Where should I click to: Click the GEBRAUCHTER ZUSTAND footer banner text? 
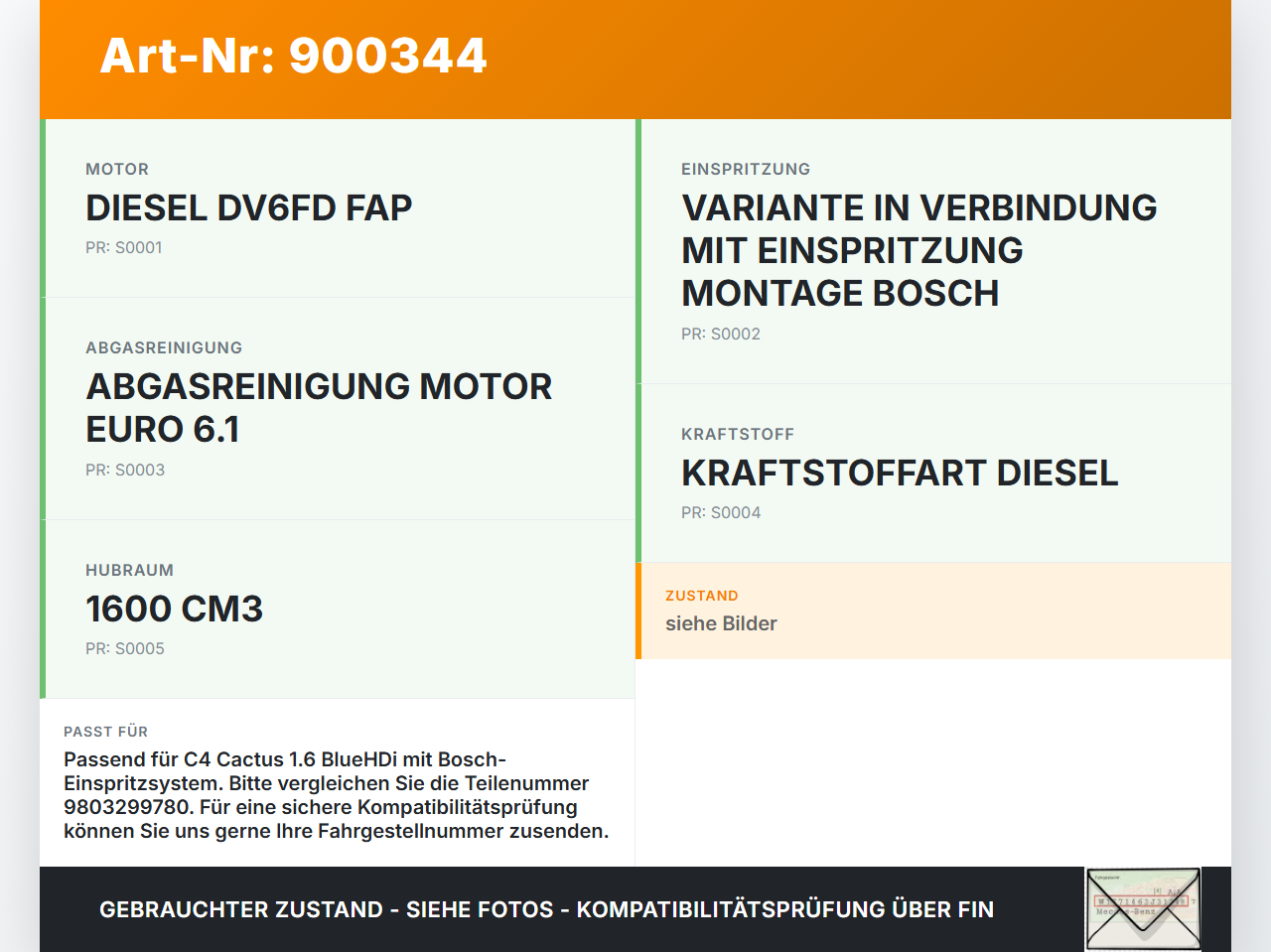pyautogui.click(x=546, y=909)
